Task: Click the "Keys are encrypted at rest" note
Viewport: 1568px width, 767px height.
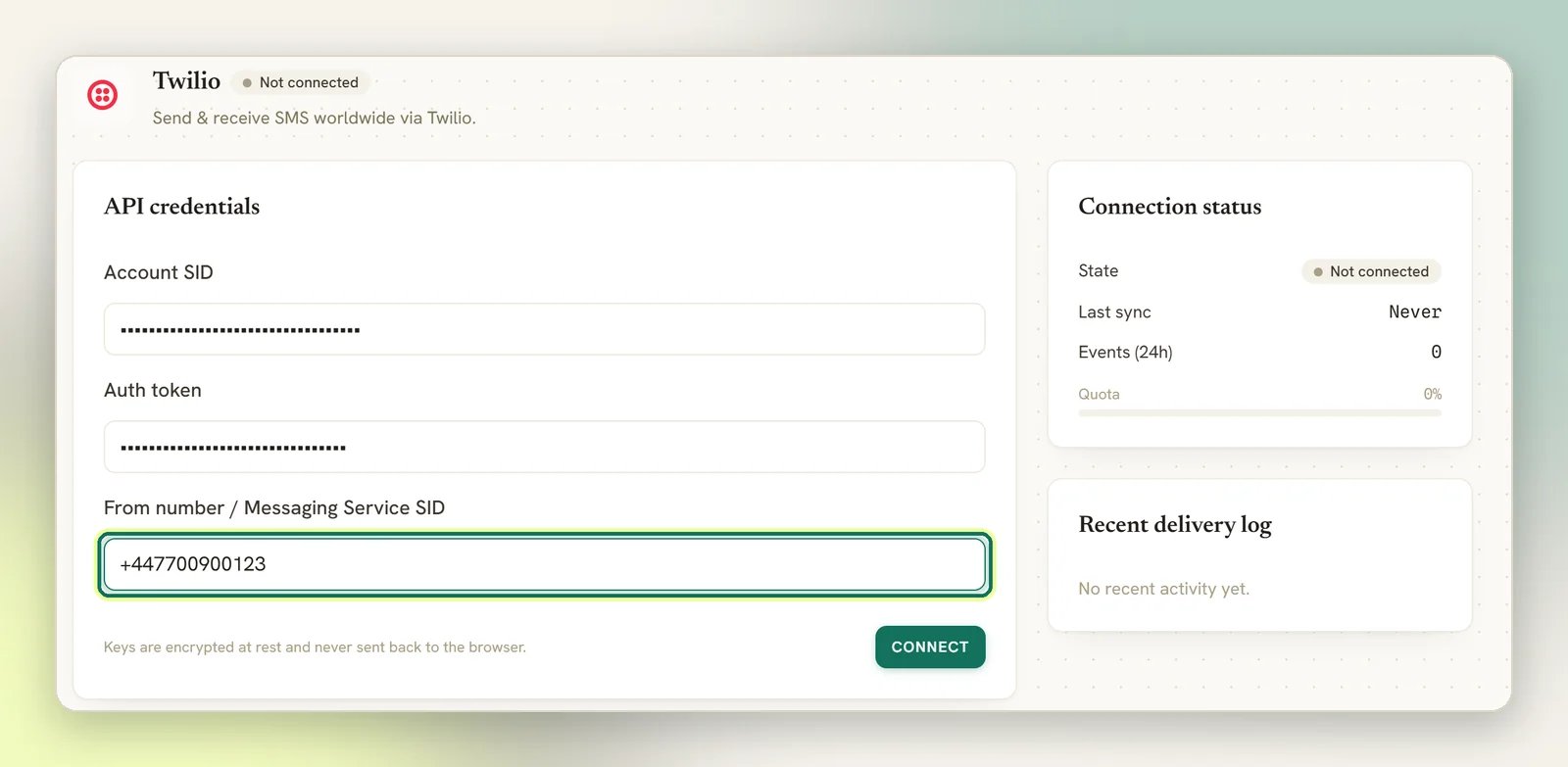Action: (315, 647)
